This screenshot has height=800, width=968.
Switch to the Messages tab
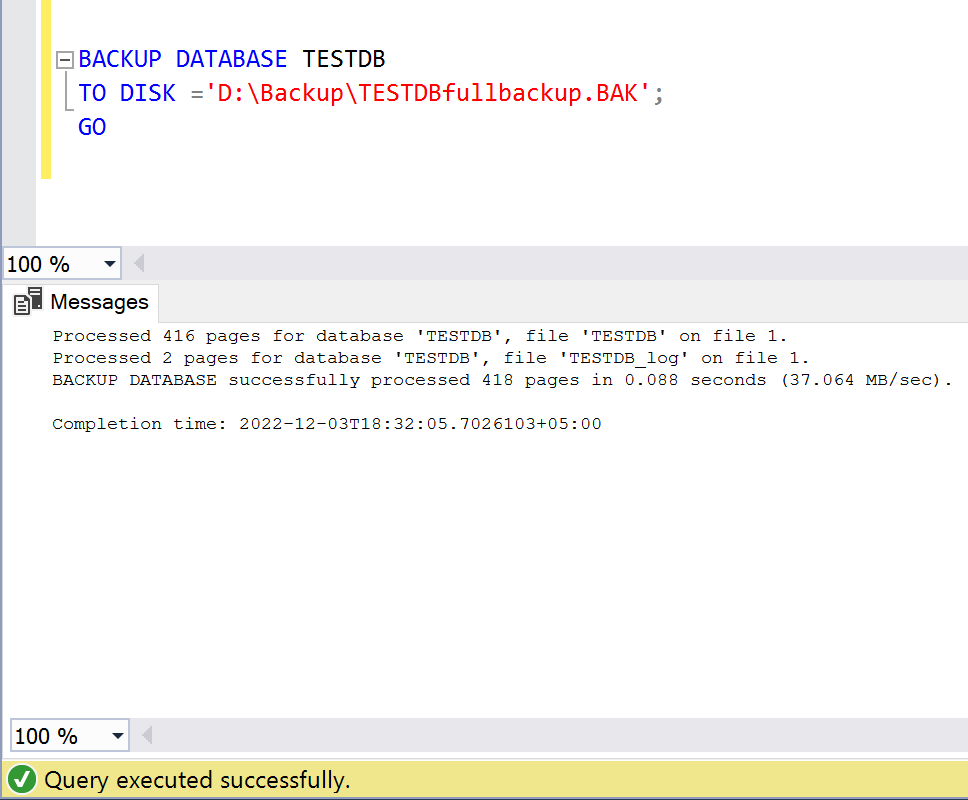coord(98,302)
